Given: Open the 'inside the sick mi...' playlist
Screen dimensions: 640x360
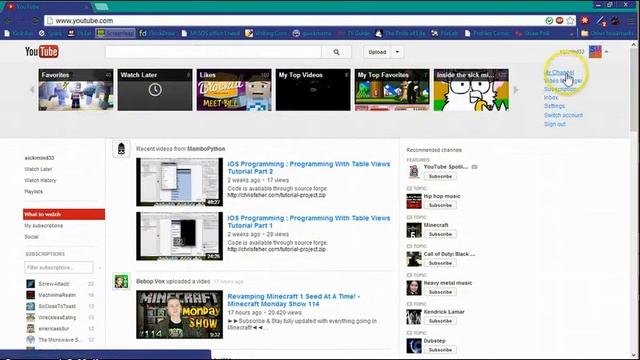Looking at the screenshot, I should [x=471, y=90].
